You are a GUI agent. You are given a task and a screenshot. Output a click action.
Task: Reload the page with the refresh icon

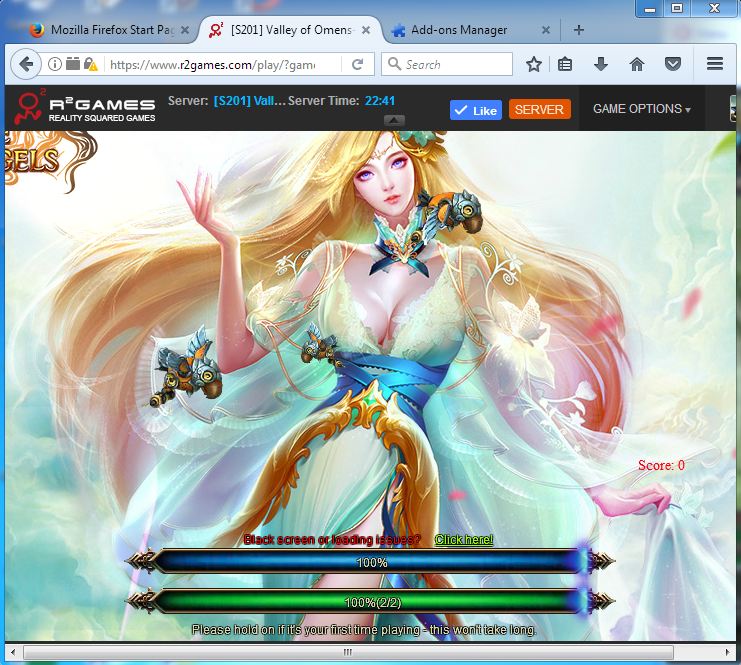point(357,65)
